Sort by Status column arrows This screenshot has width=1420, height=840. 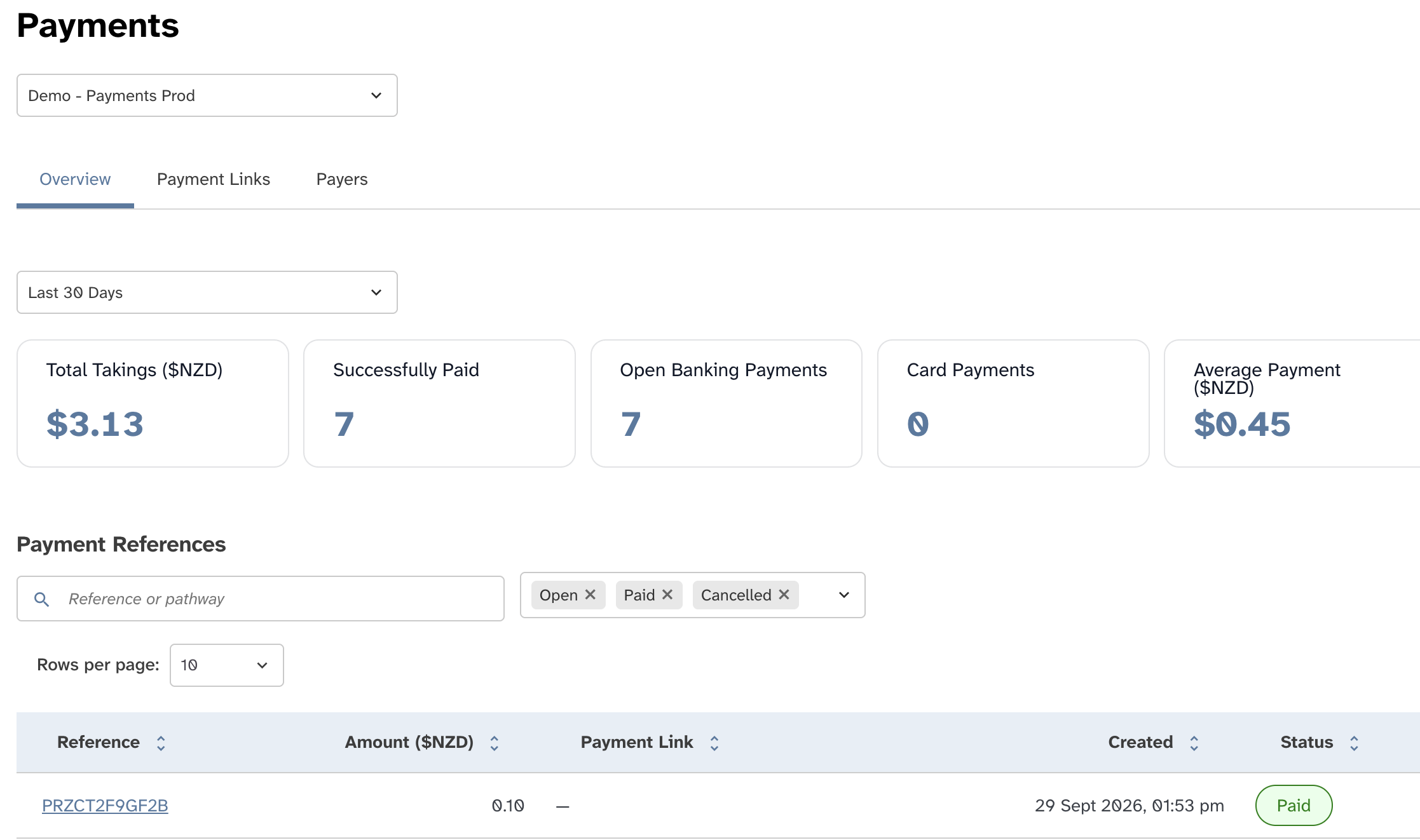(x=1355, y=743)
